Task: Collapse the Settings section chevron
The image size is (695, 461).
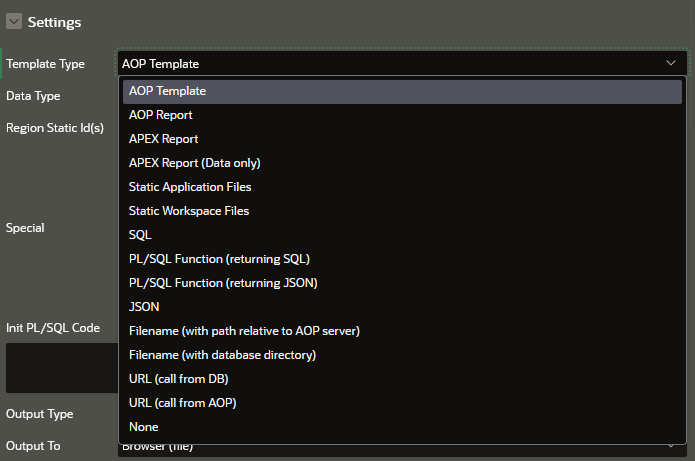Action: pos(14,22)
